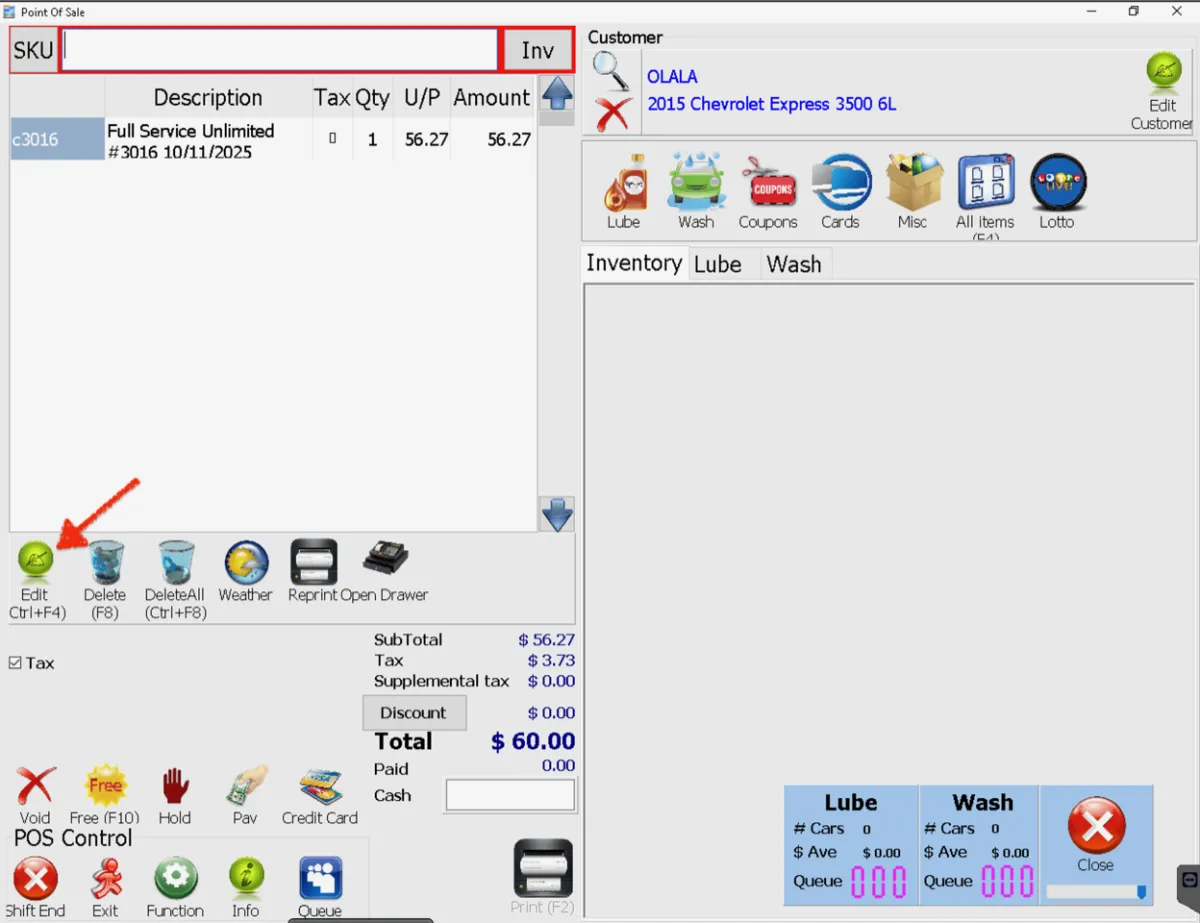Click the Edit Customer icon
The image size is (1200, 923).
pyautogui.click(x=1163, y=72)
